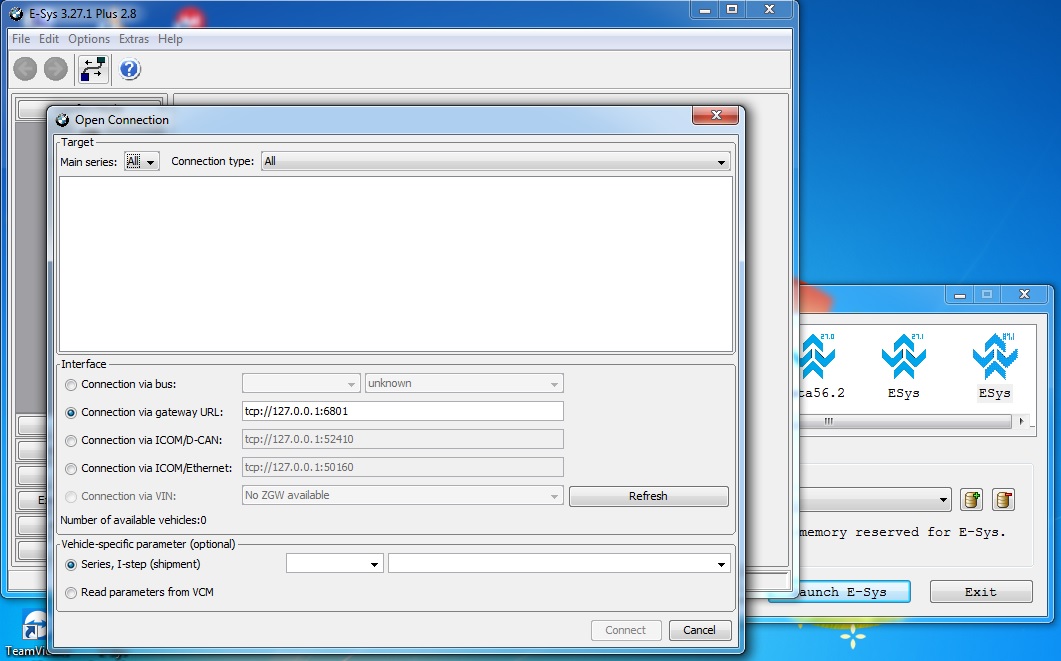Click the launcher scrollbar right arrow
The width and height of the screenshot is (1061, 661).
click(x=1021, y=421)
